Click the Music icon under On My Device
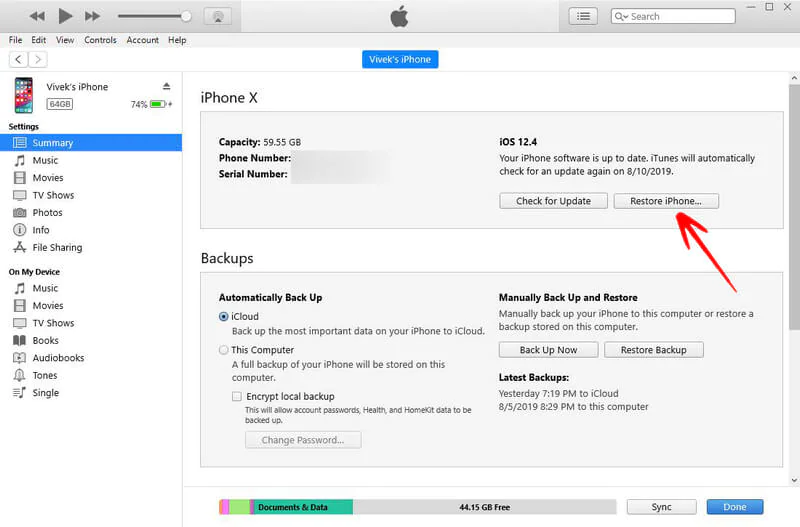Image resolution: width=800 pixels, height=527 pixels. point(19,288)
